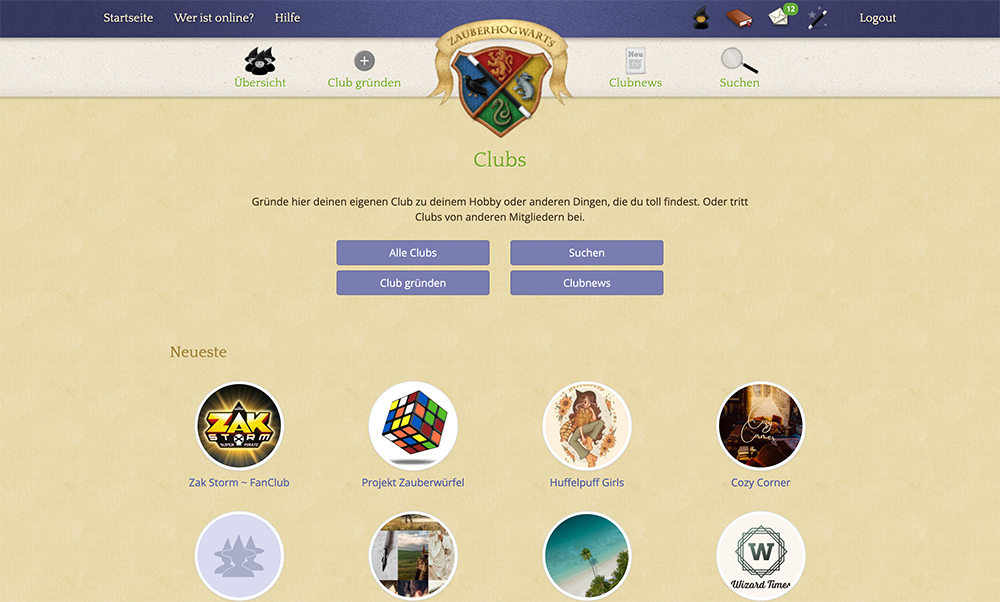Click the purple Suchen button
This screenshot has width=1000, height=602.
point(587,253)
